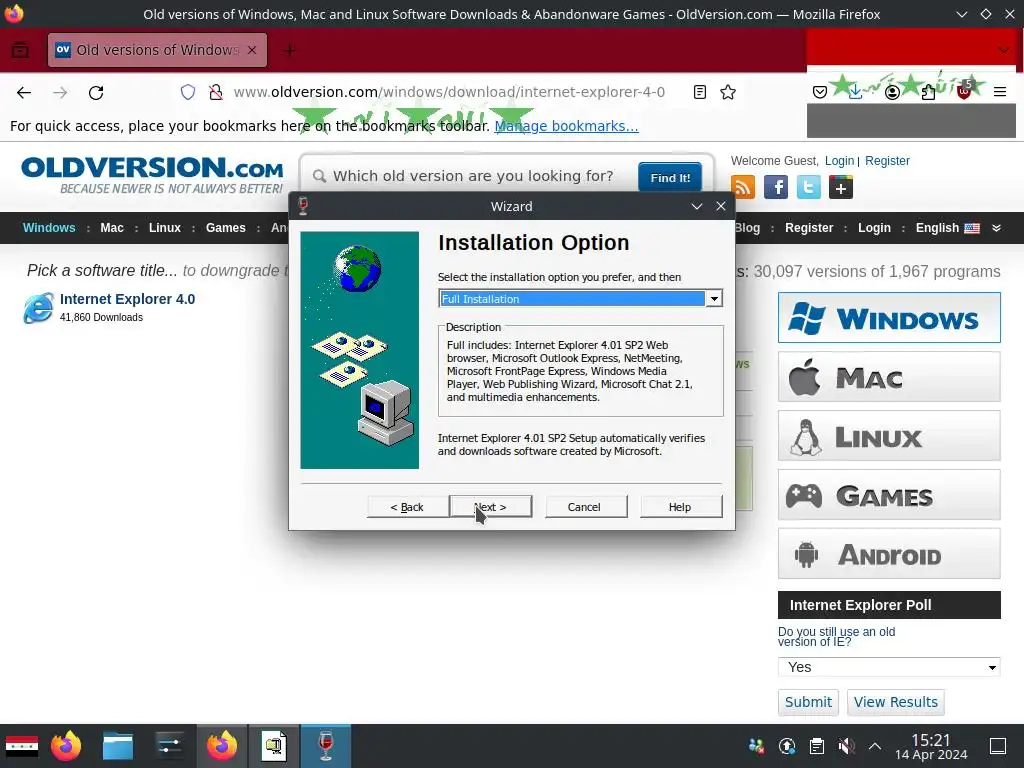Open the Login item in nav bar

(874, 228)
